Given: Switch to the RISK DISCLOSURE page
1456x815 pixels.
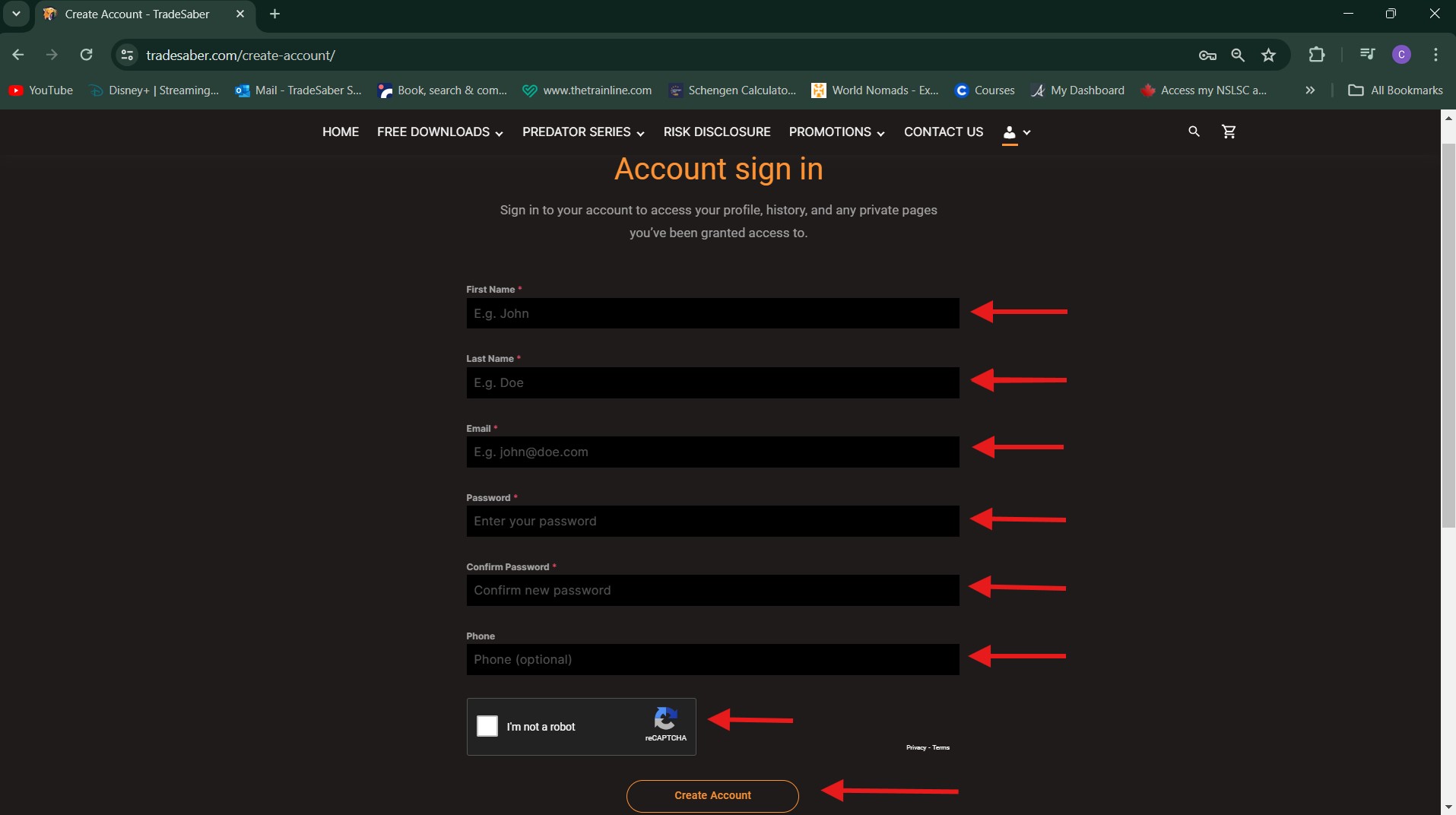Looking at the screenshot, I should [717, 132].
